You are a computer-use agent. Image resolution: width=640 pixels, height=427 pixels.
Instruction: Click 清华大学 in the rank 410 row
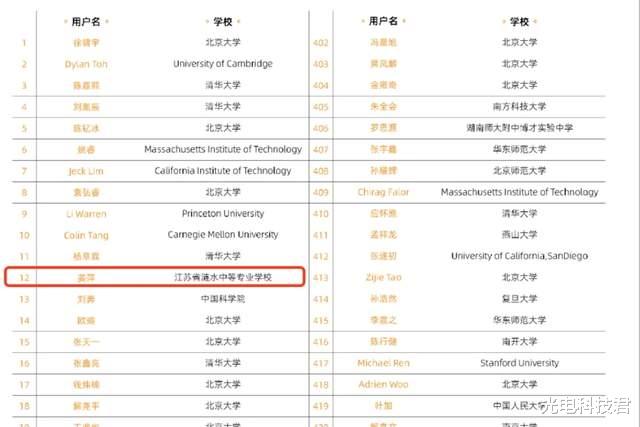pyautogui.click(x=519, y=213)
